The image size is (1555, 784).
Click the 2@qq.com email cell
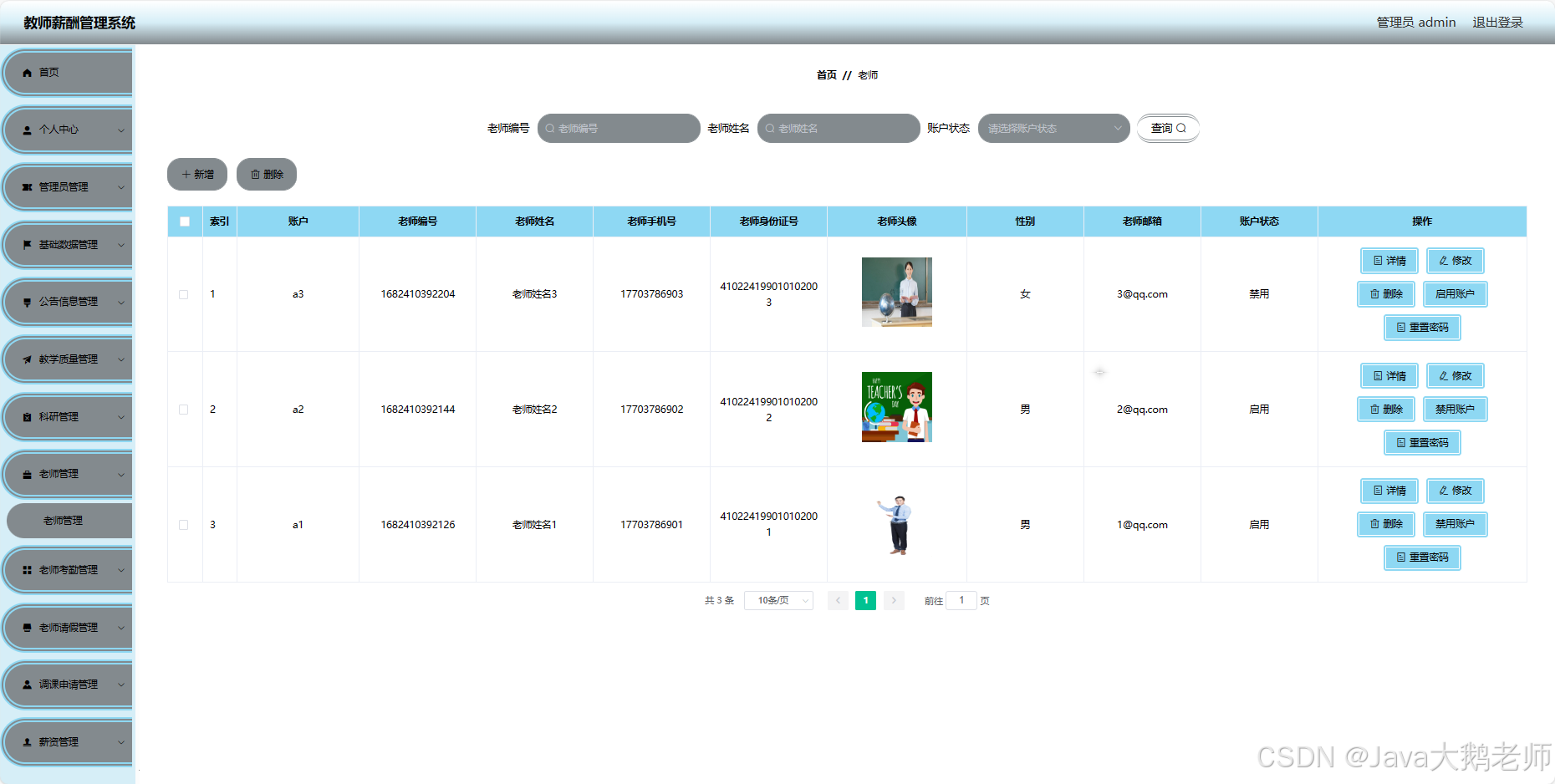[x=1142, y=410]
